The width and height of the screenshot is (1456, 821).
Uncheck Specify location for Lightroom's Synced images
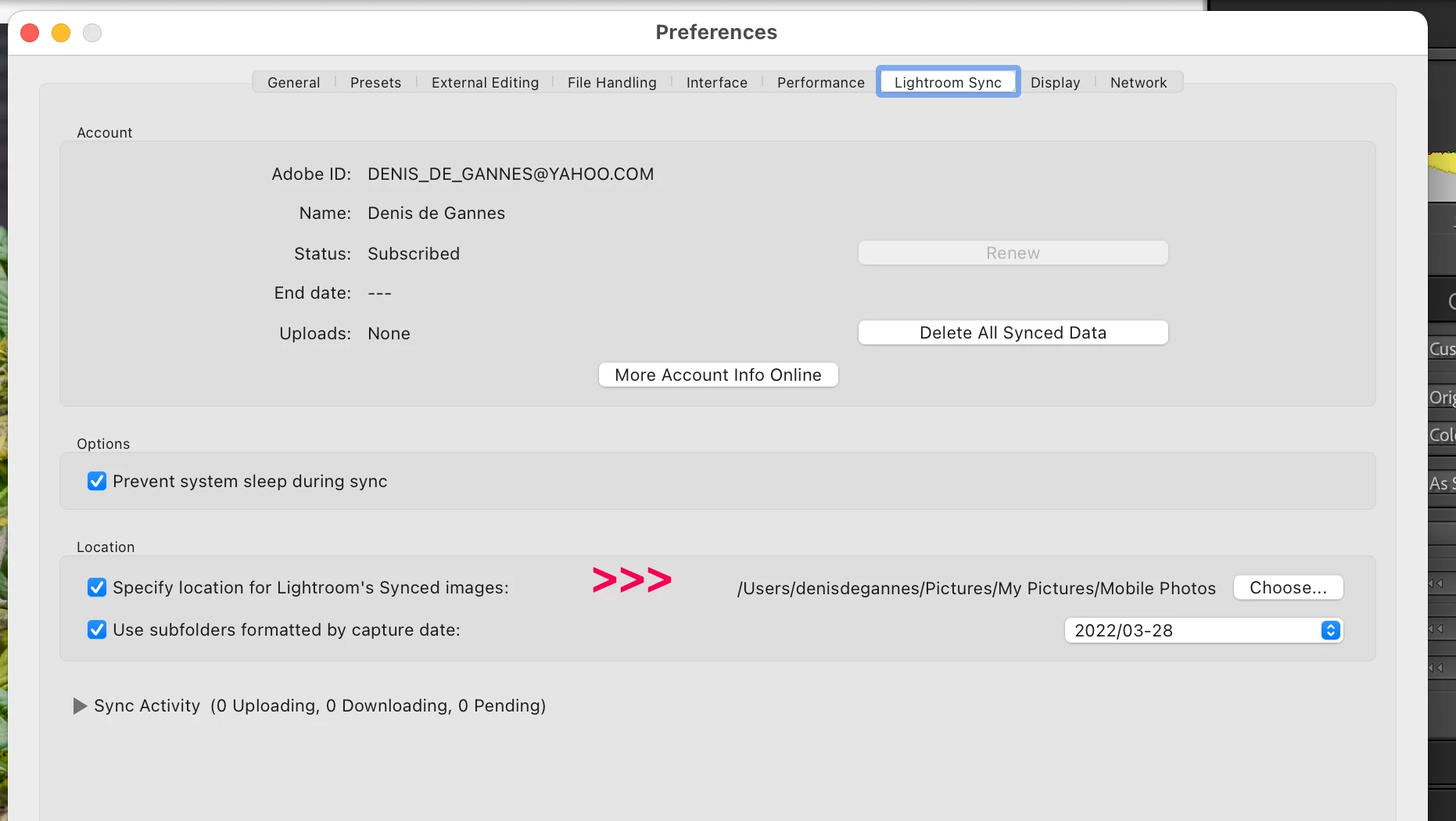97,587
